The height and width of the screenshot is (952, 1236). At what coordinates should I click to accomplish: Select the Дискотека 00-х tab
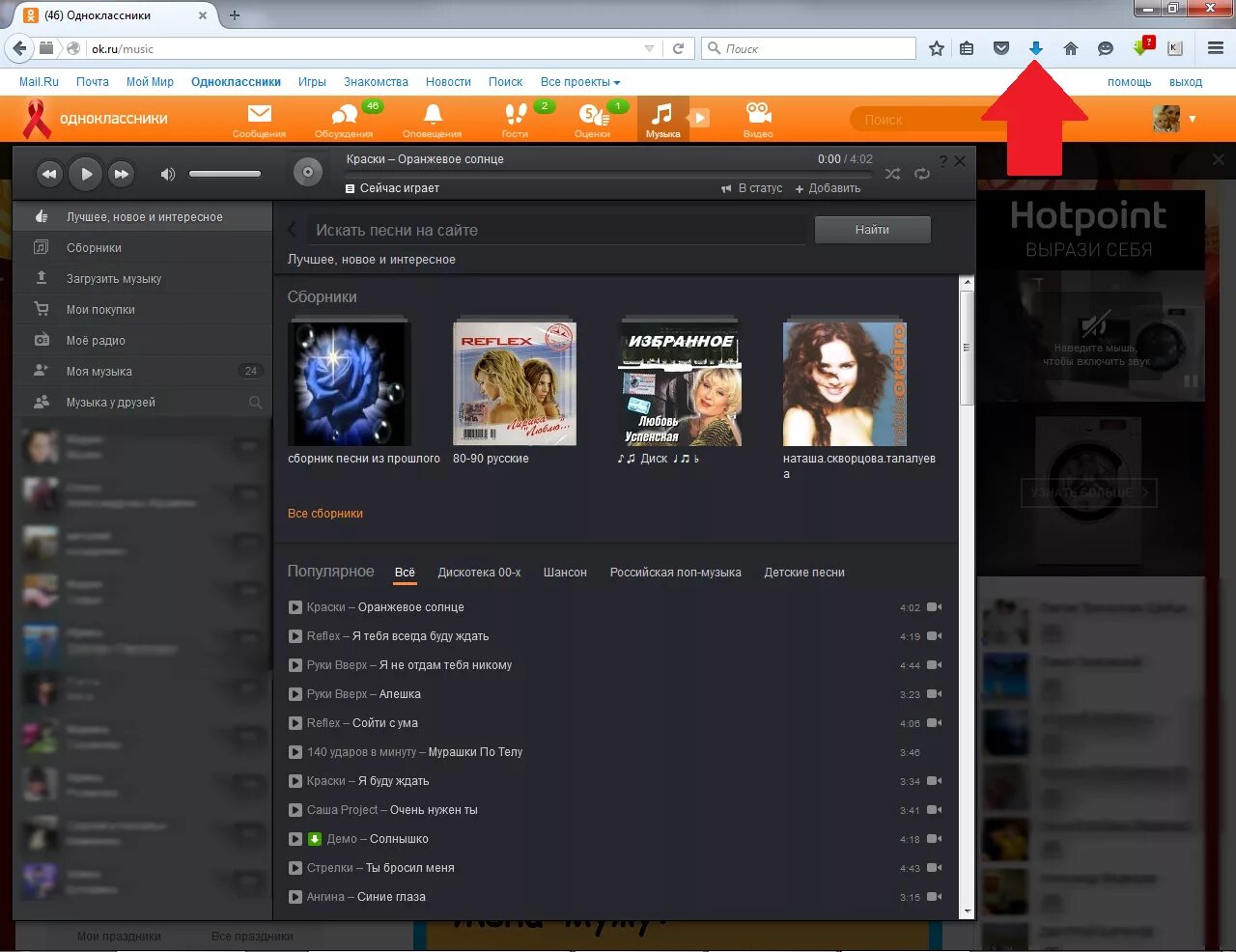479,573
